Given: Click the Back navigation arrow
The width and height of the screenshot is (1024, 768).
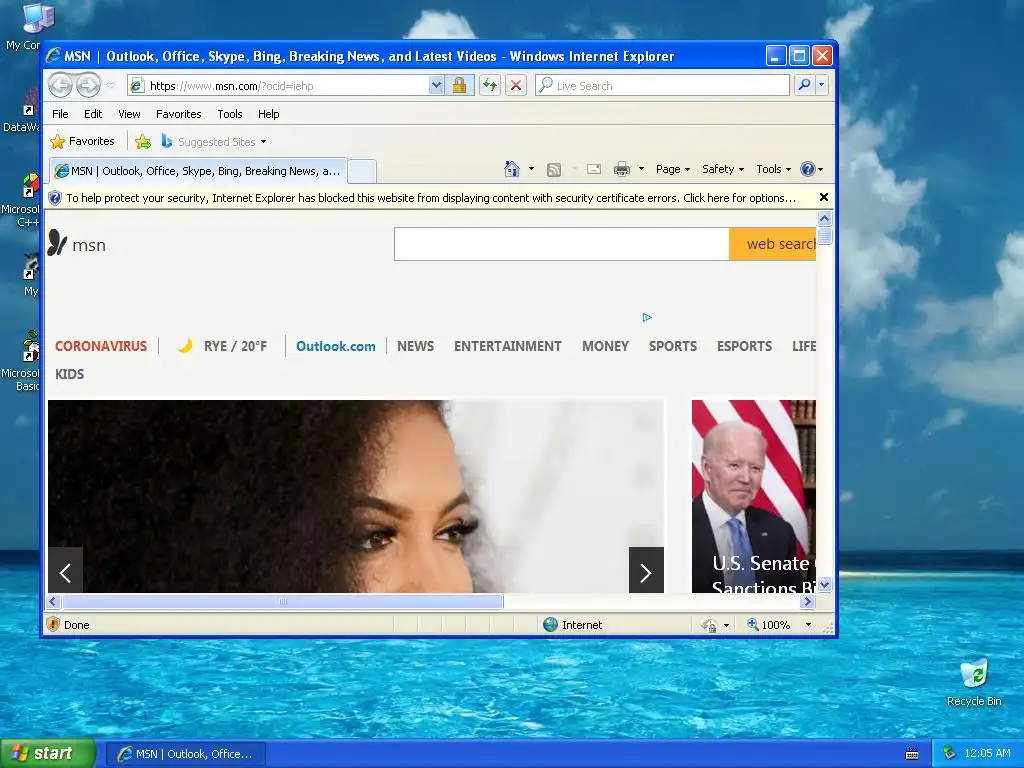Looking at the screenshot, I should [x=61, y=85].
